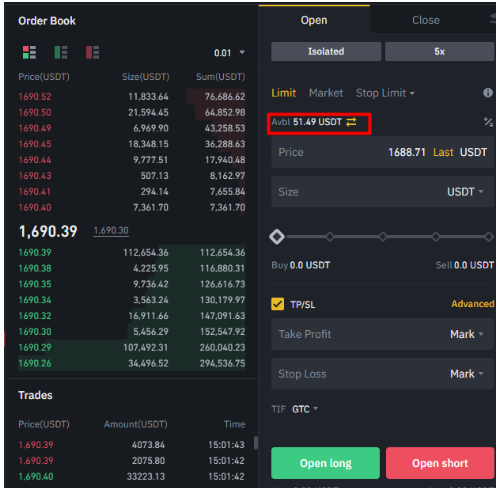Show only sell orders view icon
499x491 pixels.
[92, 52]
